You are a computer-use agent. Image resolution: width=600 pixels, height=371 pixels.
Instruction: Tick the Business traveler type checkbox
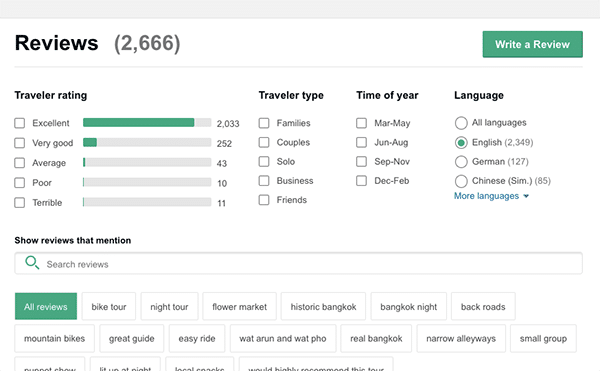tap(264, 181)
